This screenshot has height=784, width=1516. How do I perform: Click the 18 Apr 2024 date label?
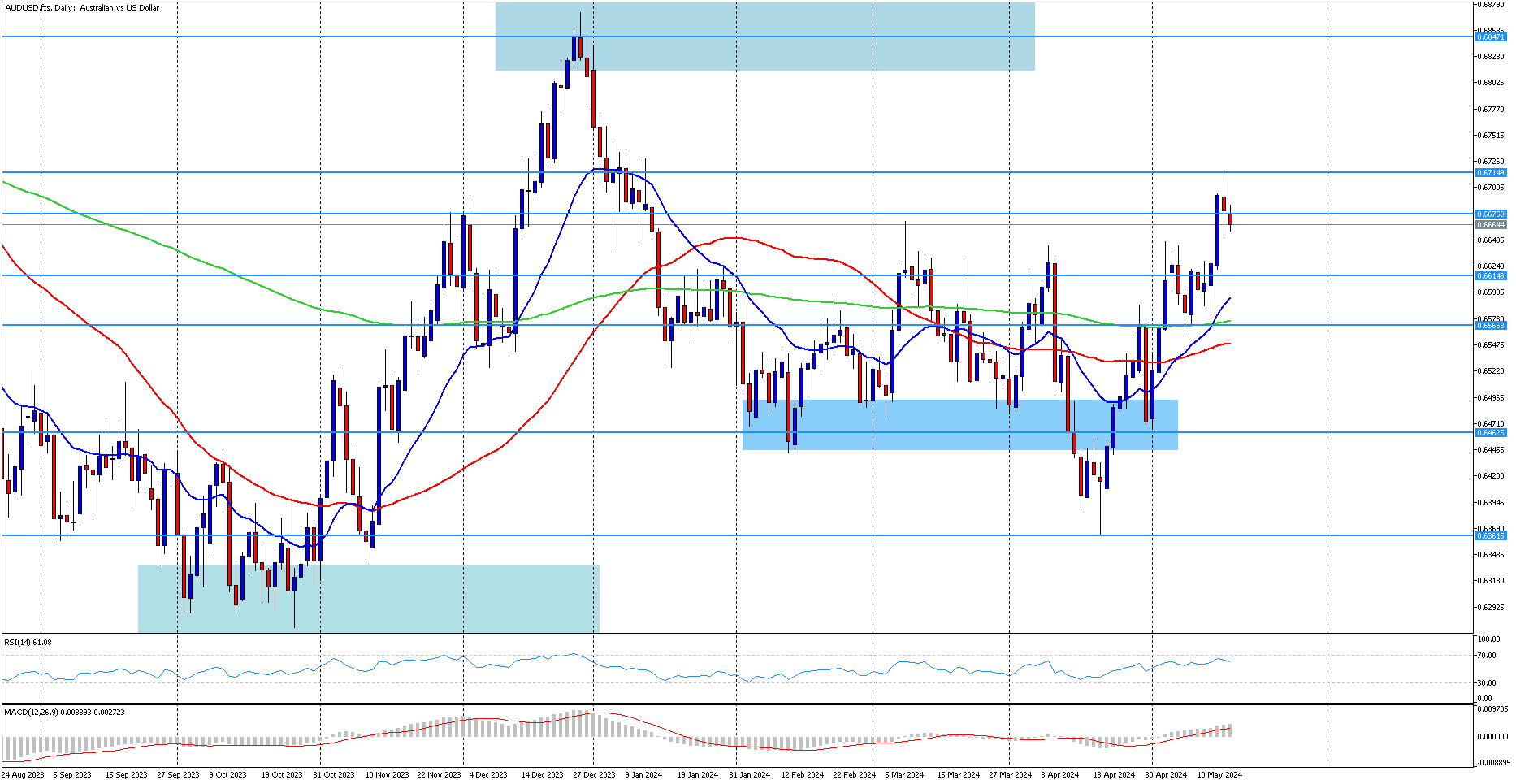1114,774
